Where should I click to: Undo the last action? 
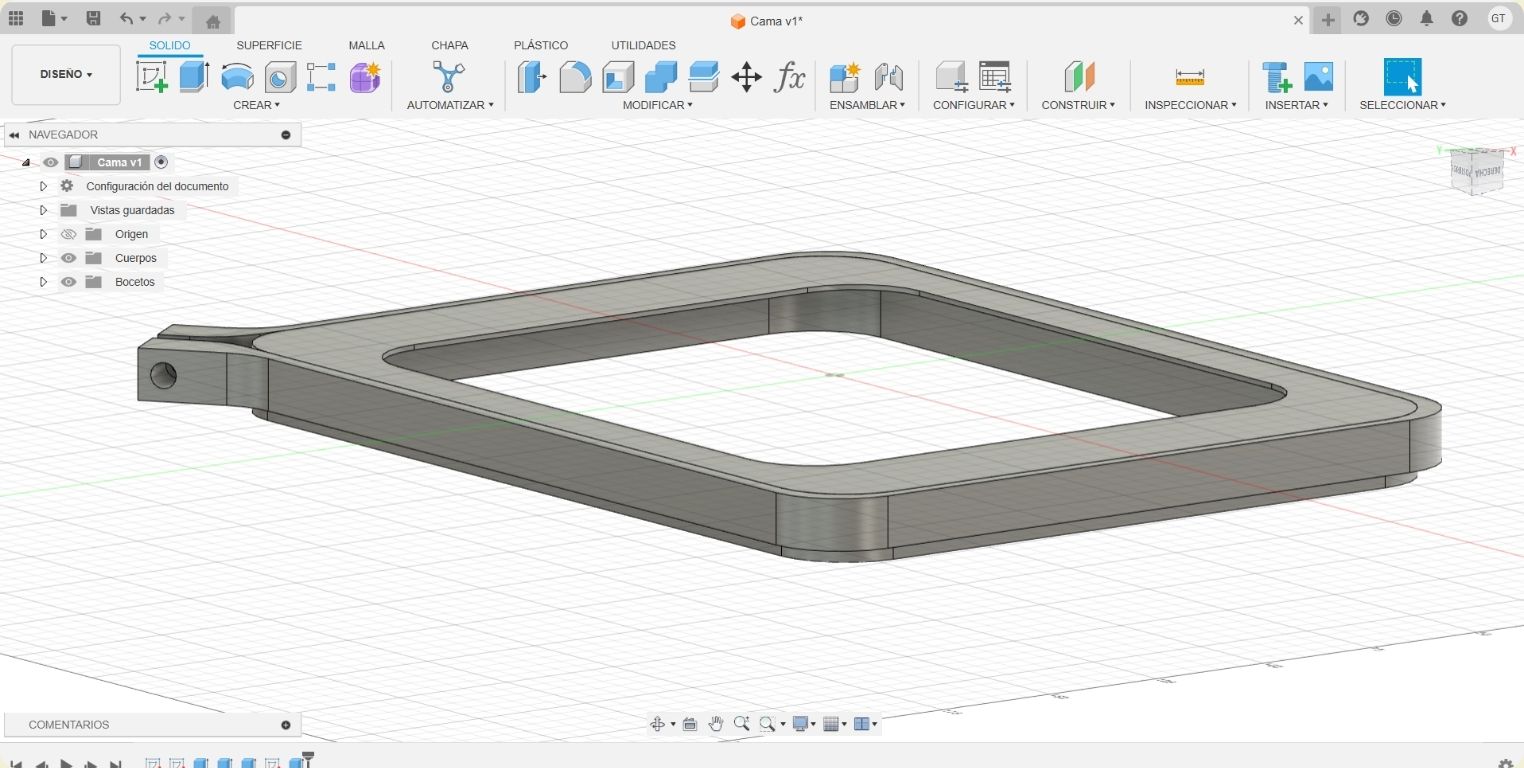[x=126, y=18]
